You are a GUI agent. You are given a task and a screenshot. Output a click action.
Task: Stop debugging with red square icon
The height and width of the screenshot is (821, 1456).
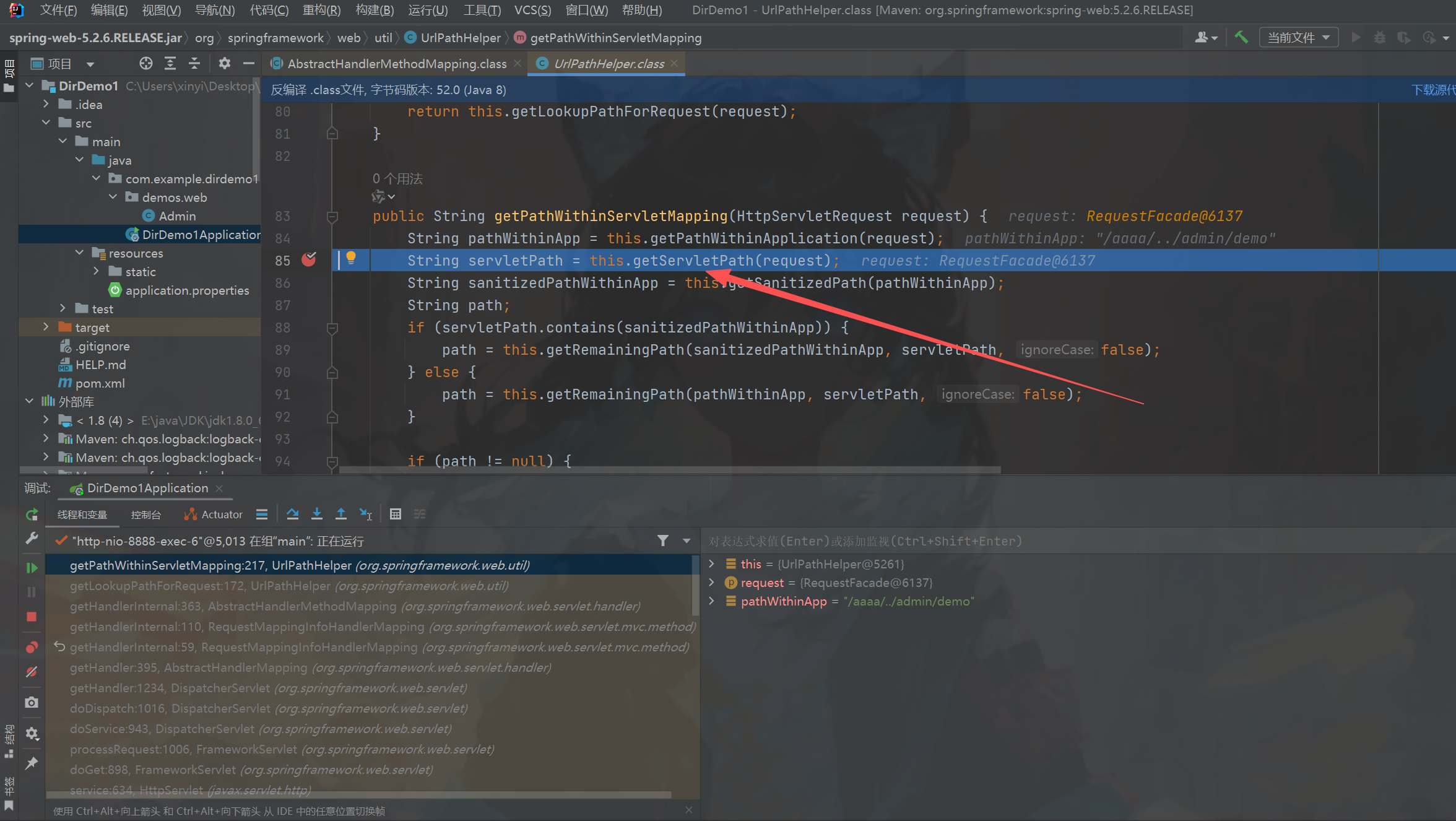click(x=32, y=617)
